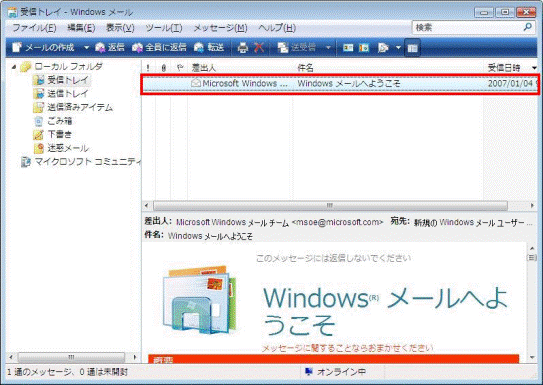543x385 pixels.
Task: Click the メールの作成 (Create Mail) toolbar button
Action: point(43,47)
